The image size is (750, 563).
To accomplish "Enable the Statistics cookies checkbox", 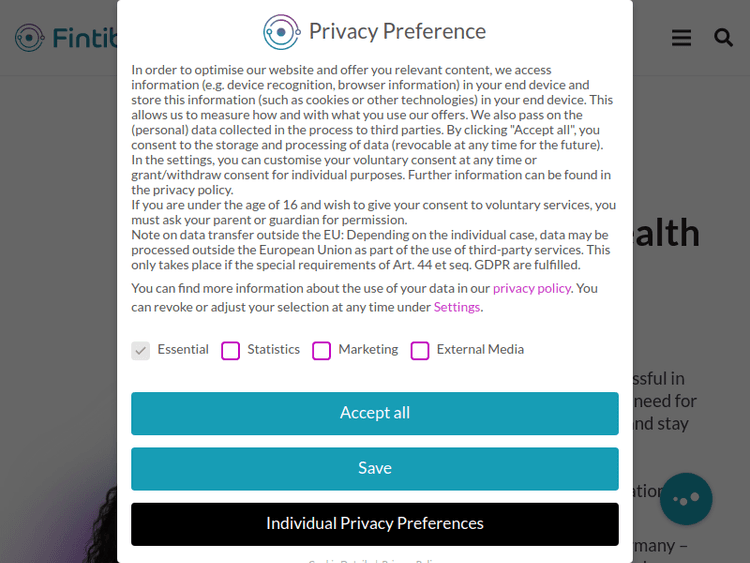I will point(231,351).
